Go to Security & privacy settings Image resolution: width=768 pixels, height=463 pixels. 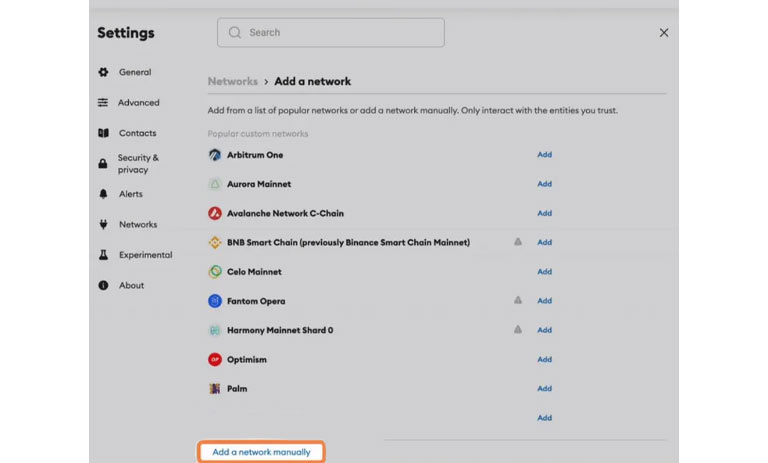pyautogui.click(x=138, y=164)
